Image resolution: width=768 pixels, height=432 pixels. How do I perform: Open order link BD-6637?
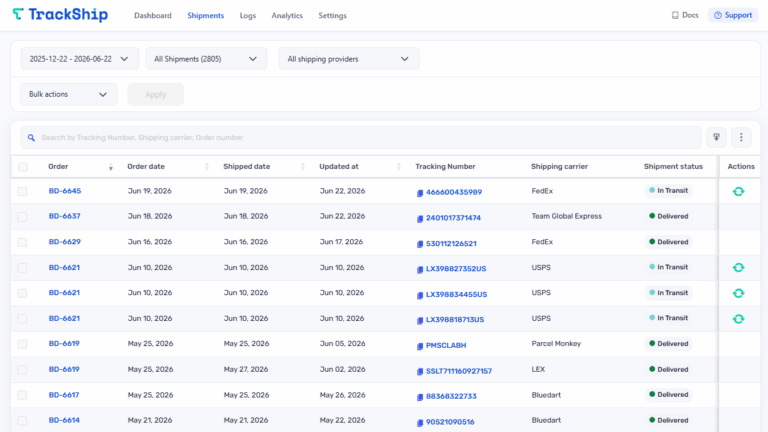[x=64, y=216]
